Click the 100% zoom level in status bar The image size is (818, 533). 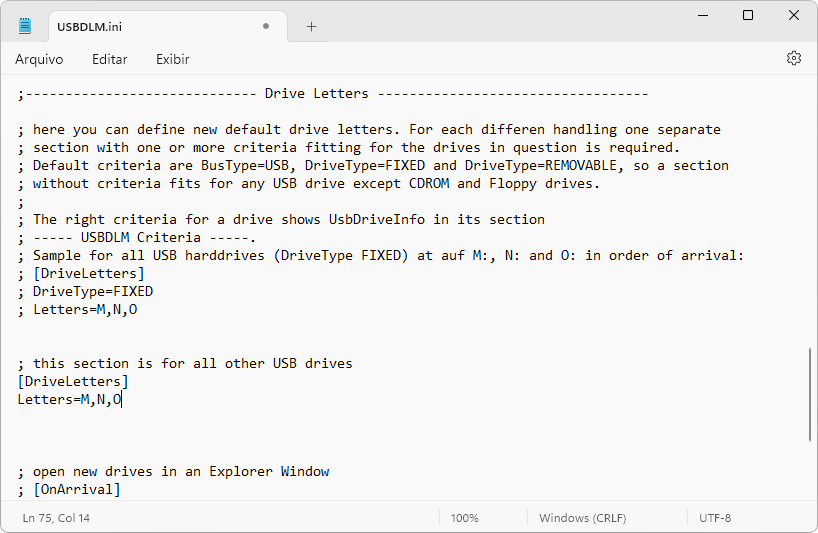click(x=464, y=518)
